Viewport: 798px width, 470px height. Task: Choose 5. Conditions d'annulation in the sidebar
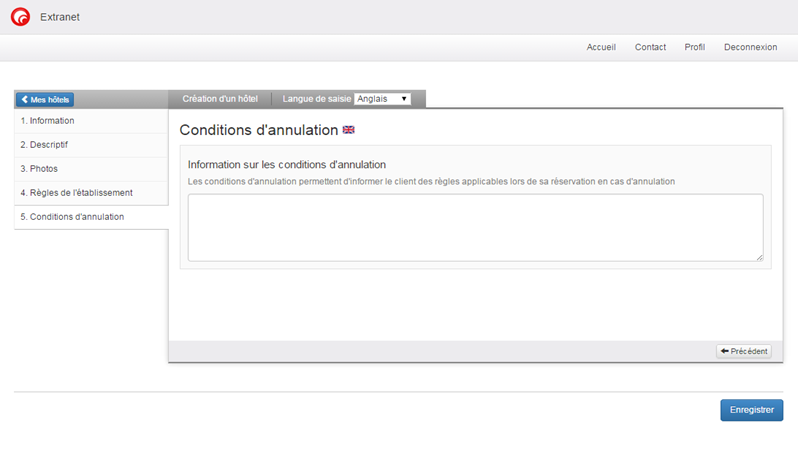72,217
